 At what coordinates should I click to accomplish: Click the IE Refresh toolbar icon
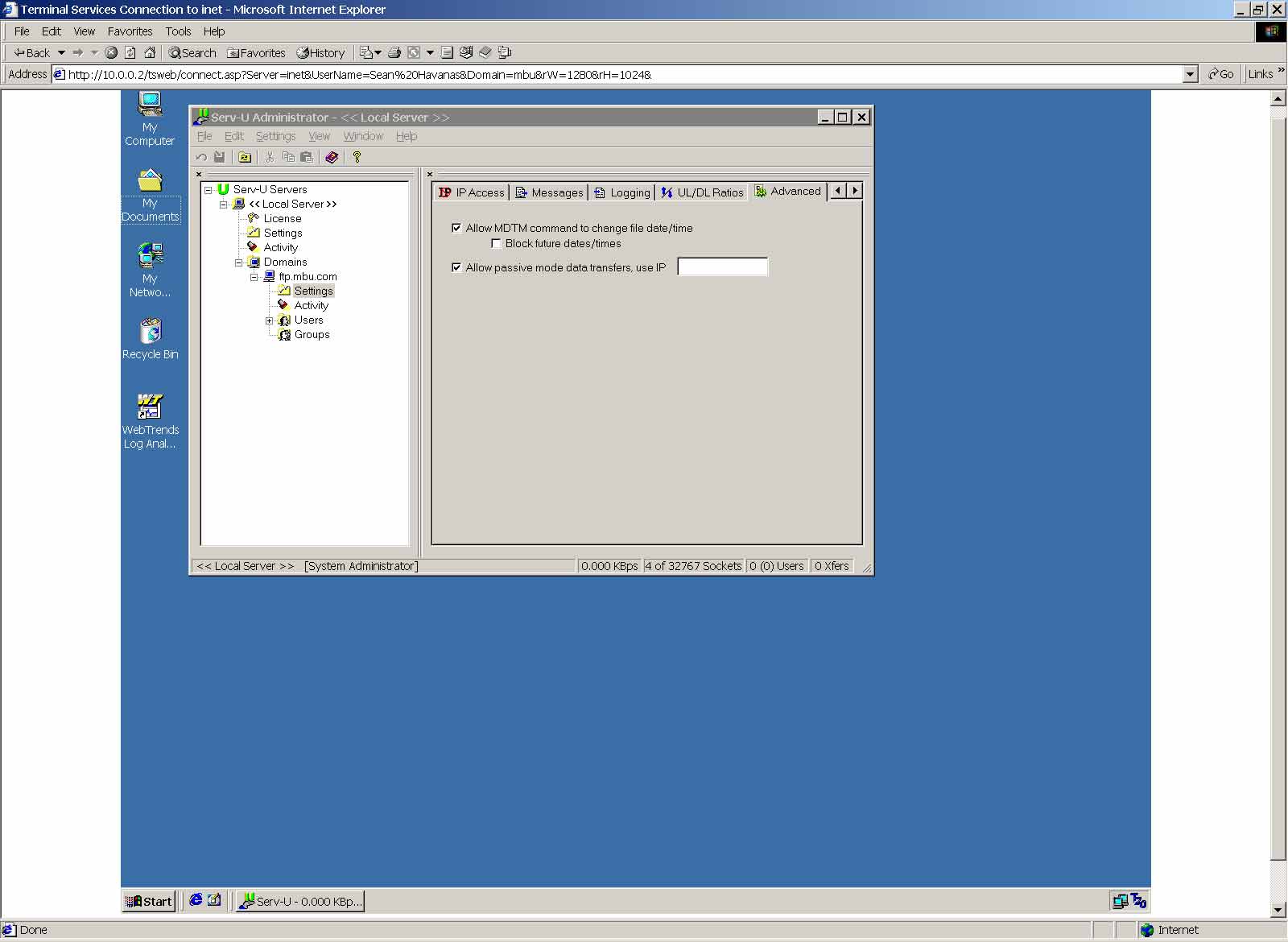point(130,52)
